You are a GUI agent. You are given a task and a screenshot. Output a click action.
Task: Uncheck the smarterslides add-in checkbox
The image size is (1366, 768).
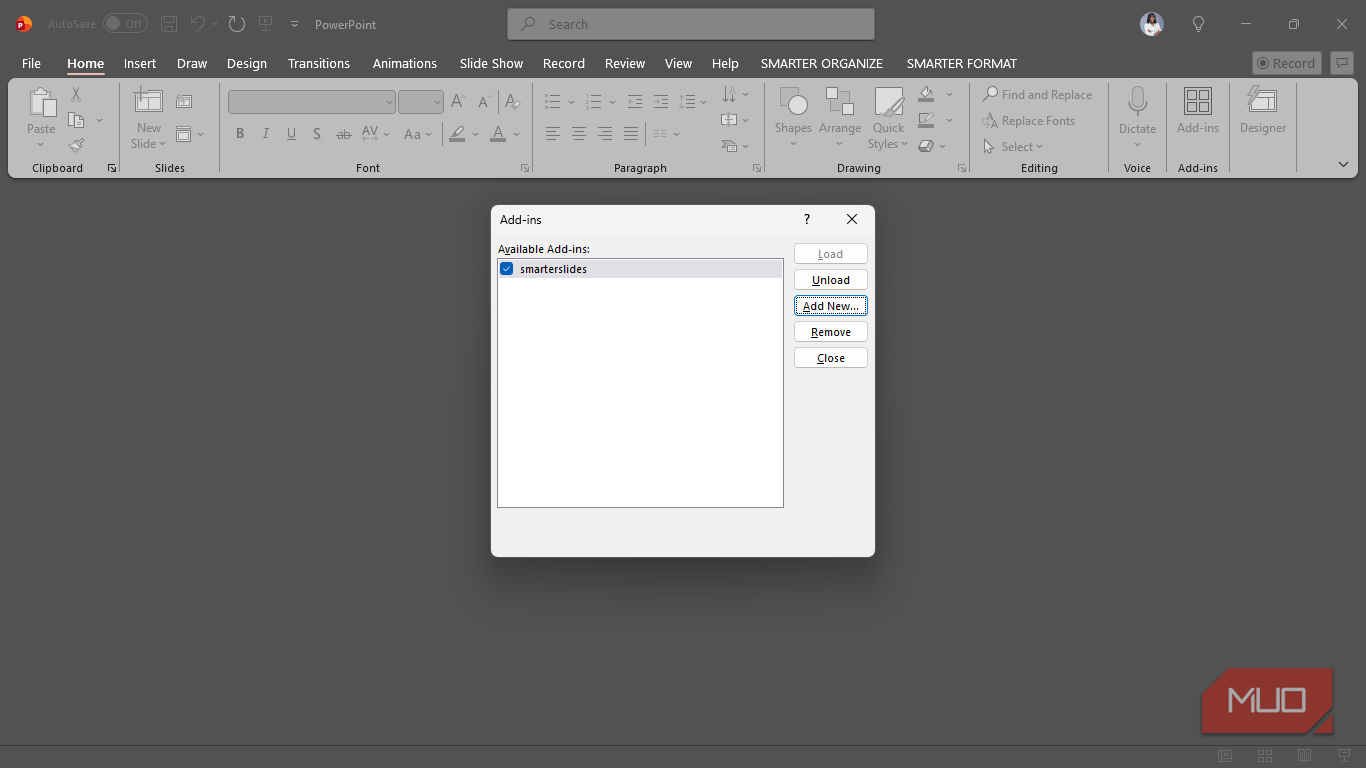[x=506, y=269]
